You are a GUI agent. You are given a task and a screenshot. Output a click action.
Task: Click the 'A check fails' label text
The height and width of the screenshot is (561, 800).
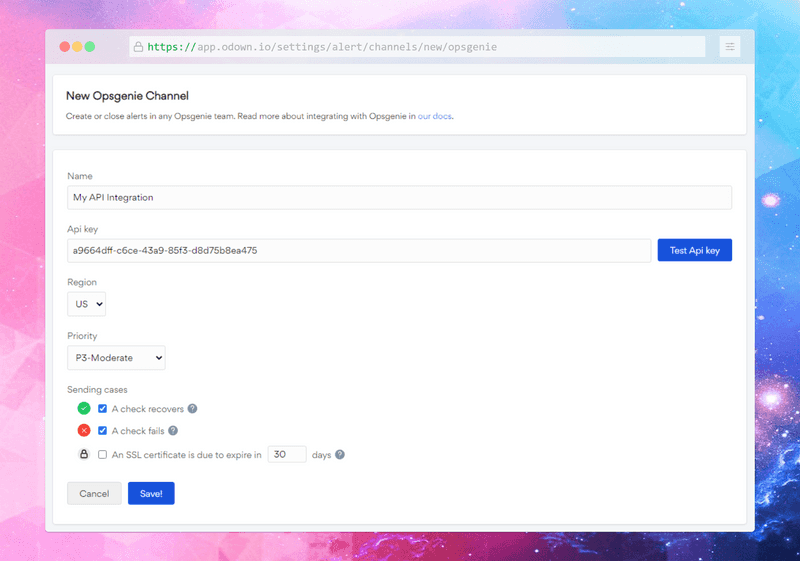pos(138,431)
